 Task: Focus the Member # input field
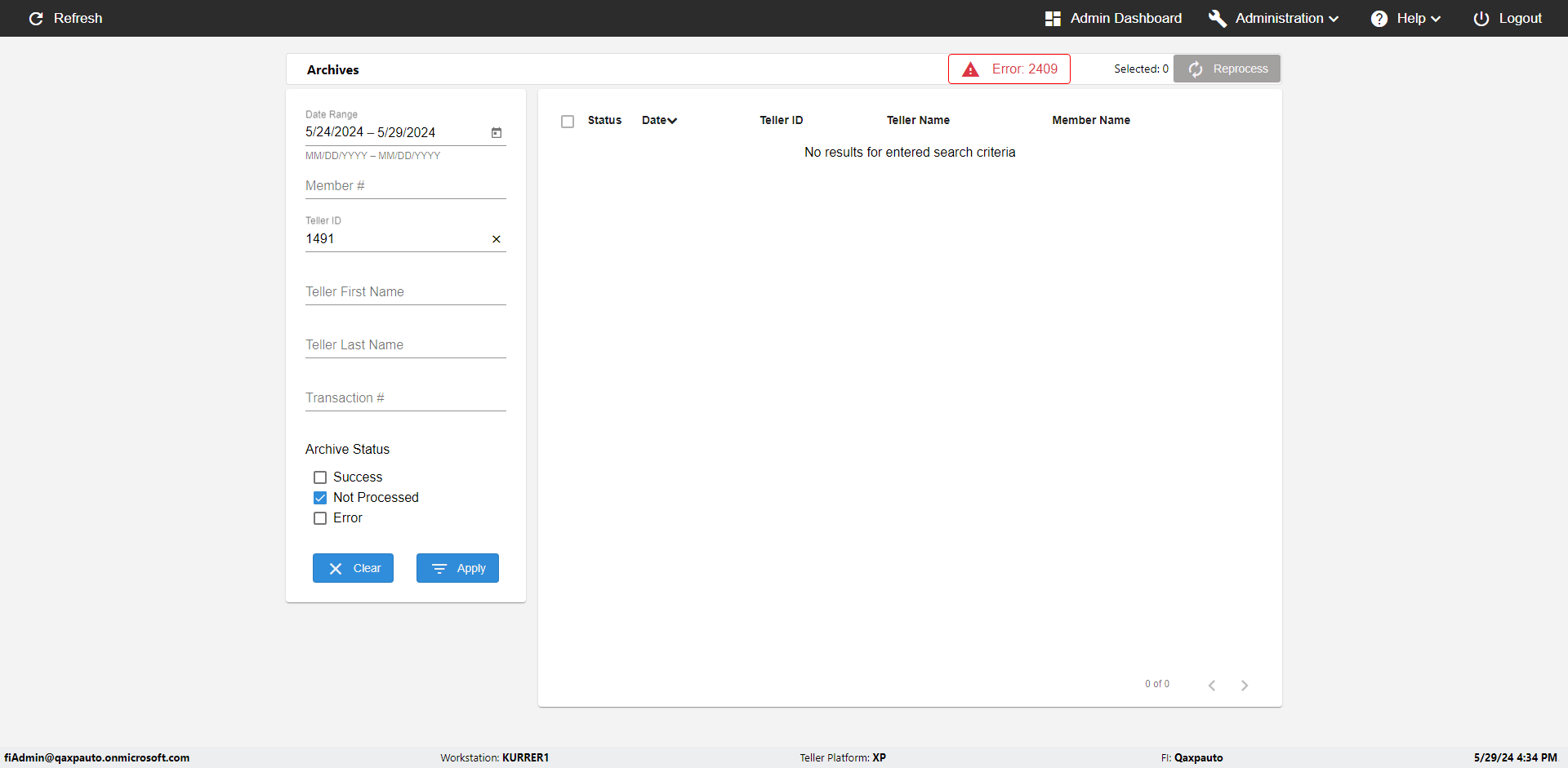406,186
